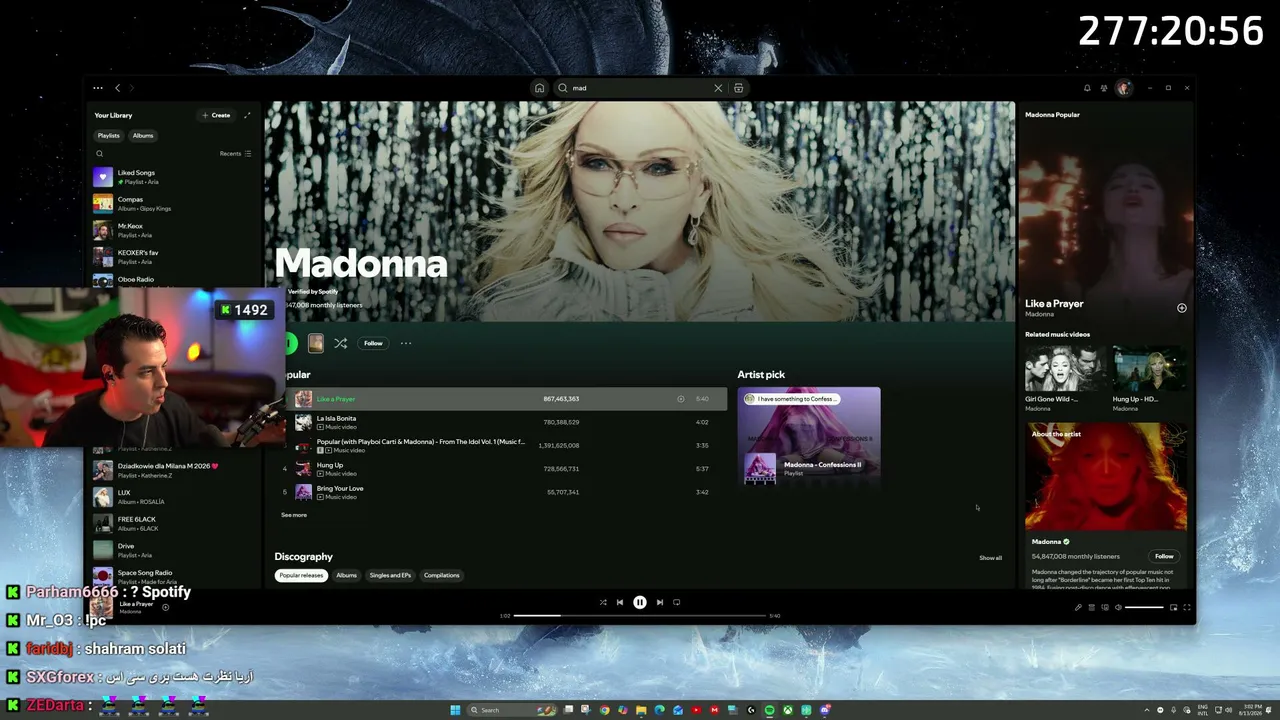Open Madonna - Confessions II artist pick
This screenshot has width=1280, height=720.
(x=809, y=436)
